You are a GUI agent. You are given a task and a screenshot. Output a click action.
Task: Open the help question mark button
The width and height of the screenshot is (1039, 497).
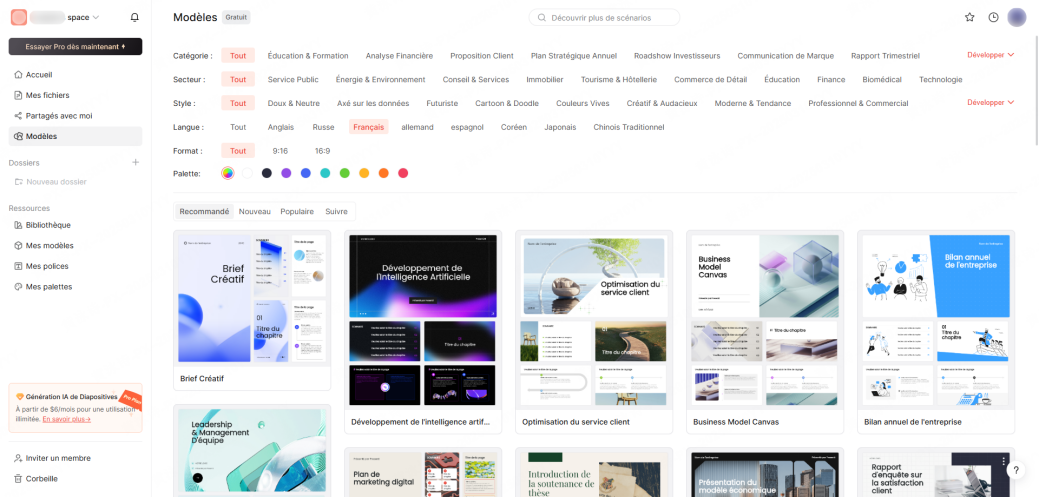(x=1016, y=470)
